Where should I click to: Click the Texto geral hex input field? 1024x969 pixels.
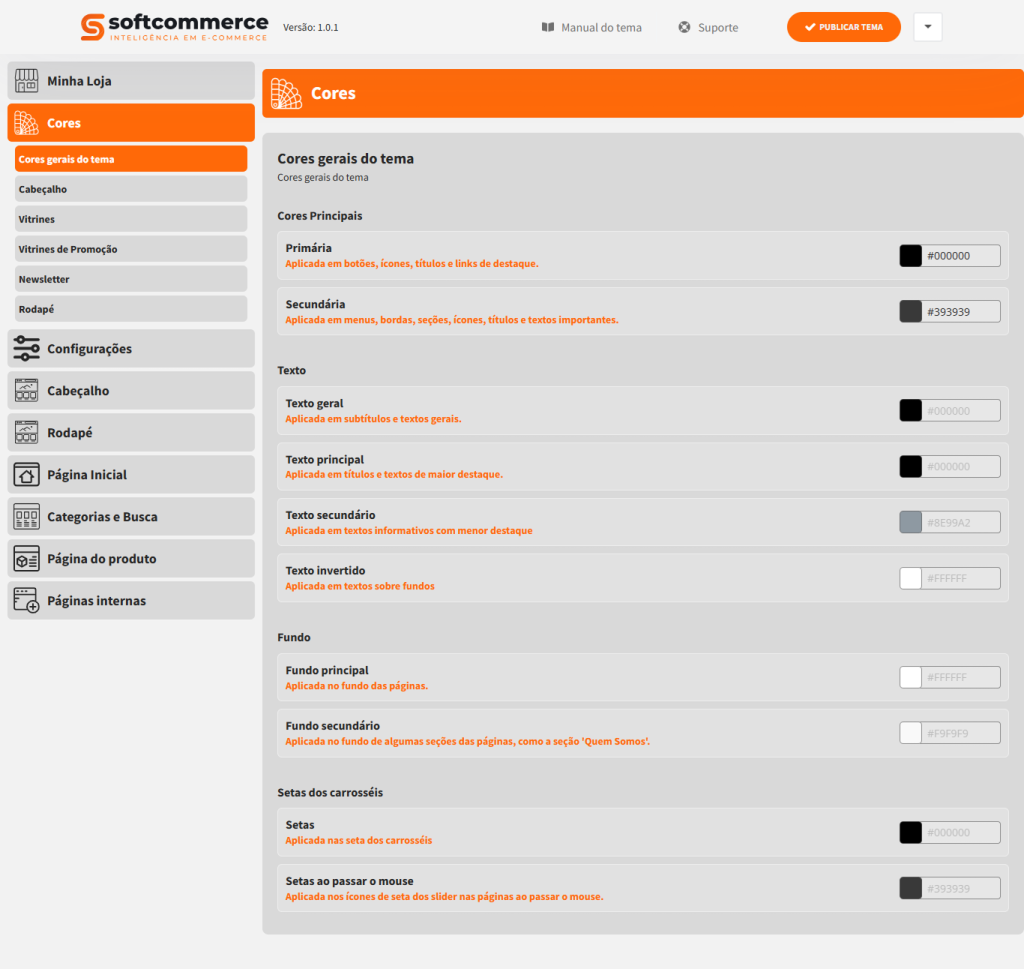click(961, 411)
